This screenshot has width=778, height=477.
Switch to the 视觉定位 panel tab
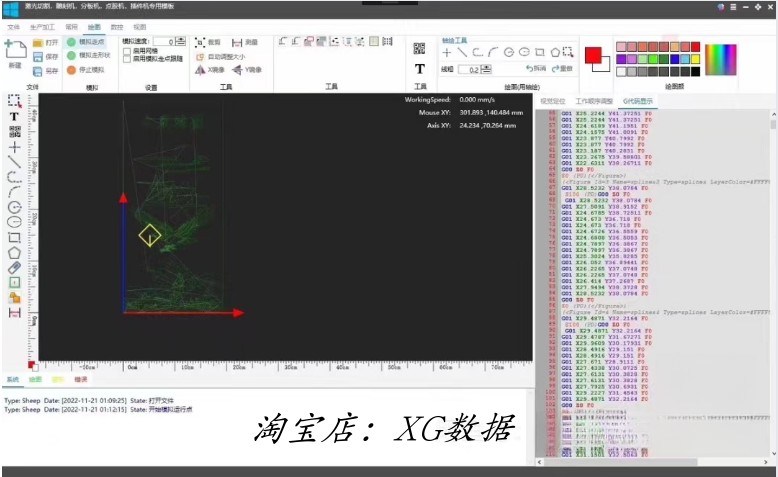coord(553,101)
